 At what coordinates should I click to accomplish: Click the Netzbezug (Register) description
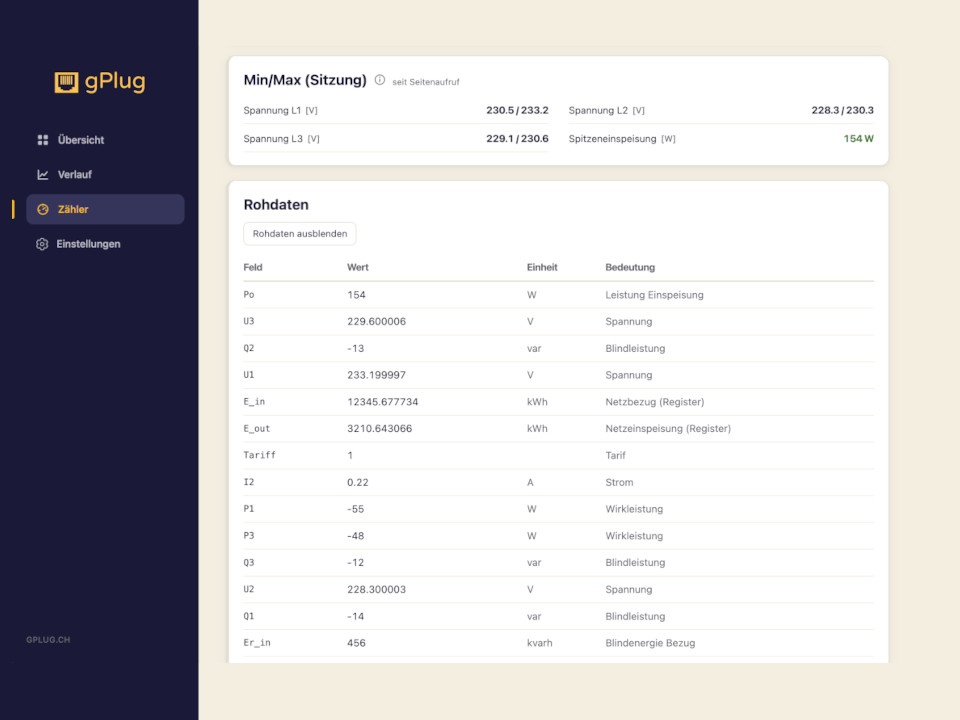(x=655, y=402)
